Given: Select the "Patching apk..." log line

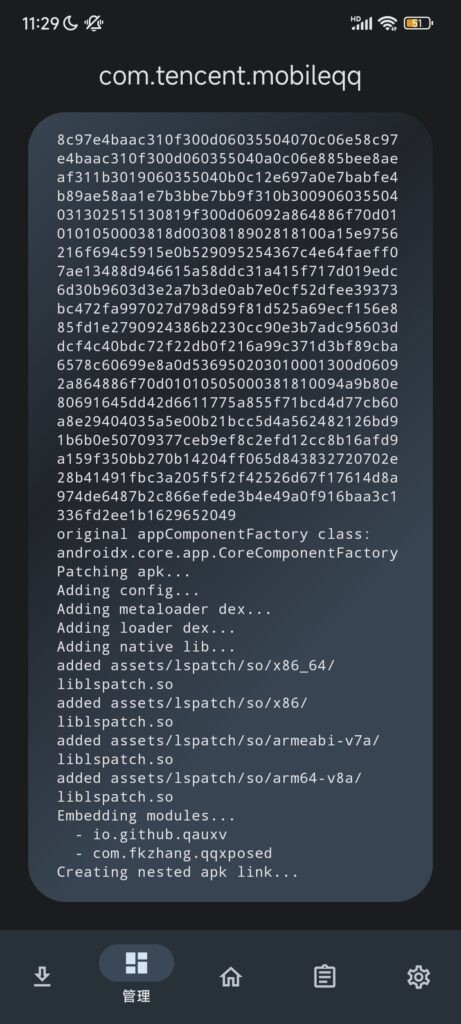Looking at the screenshot, I should tap(123, 572).
